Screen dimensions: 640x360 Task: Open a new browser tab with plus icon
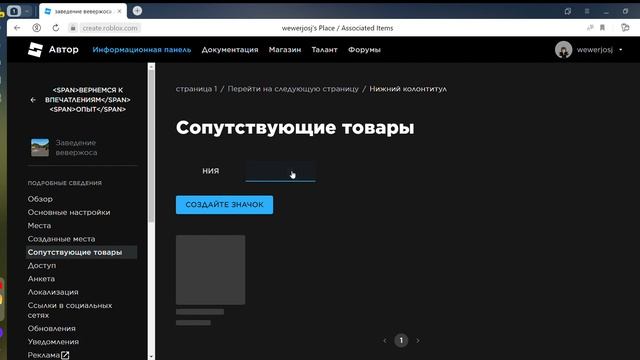click(137, 11)
